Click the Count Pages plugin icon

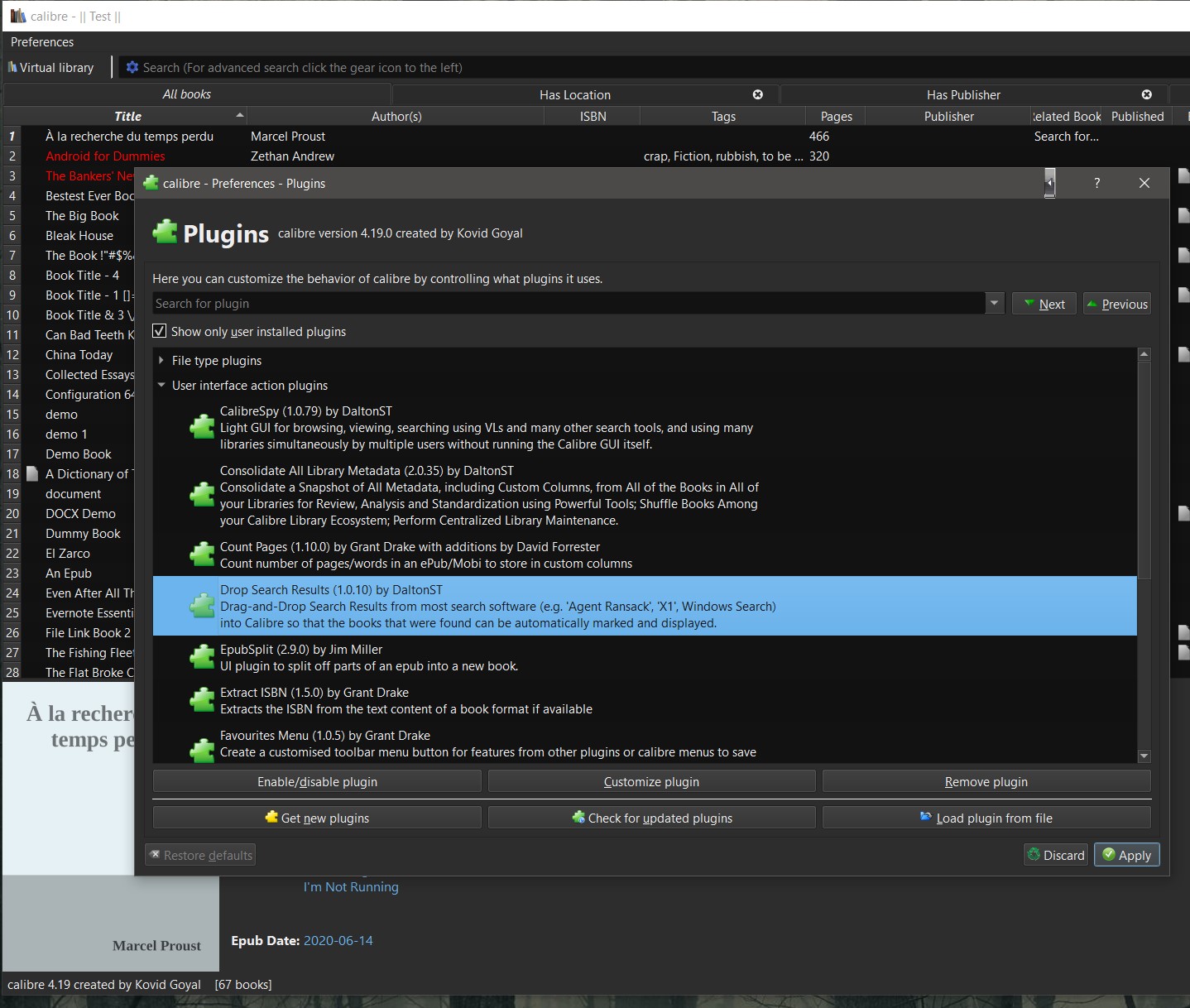click(202, 554)
